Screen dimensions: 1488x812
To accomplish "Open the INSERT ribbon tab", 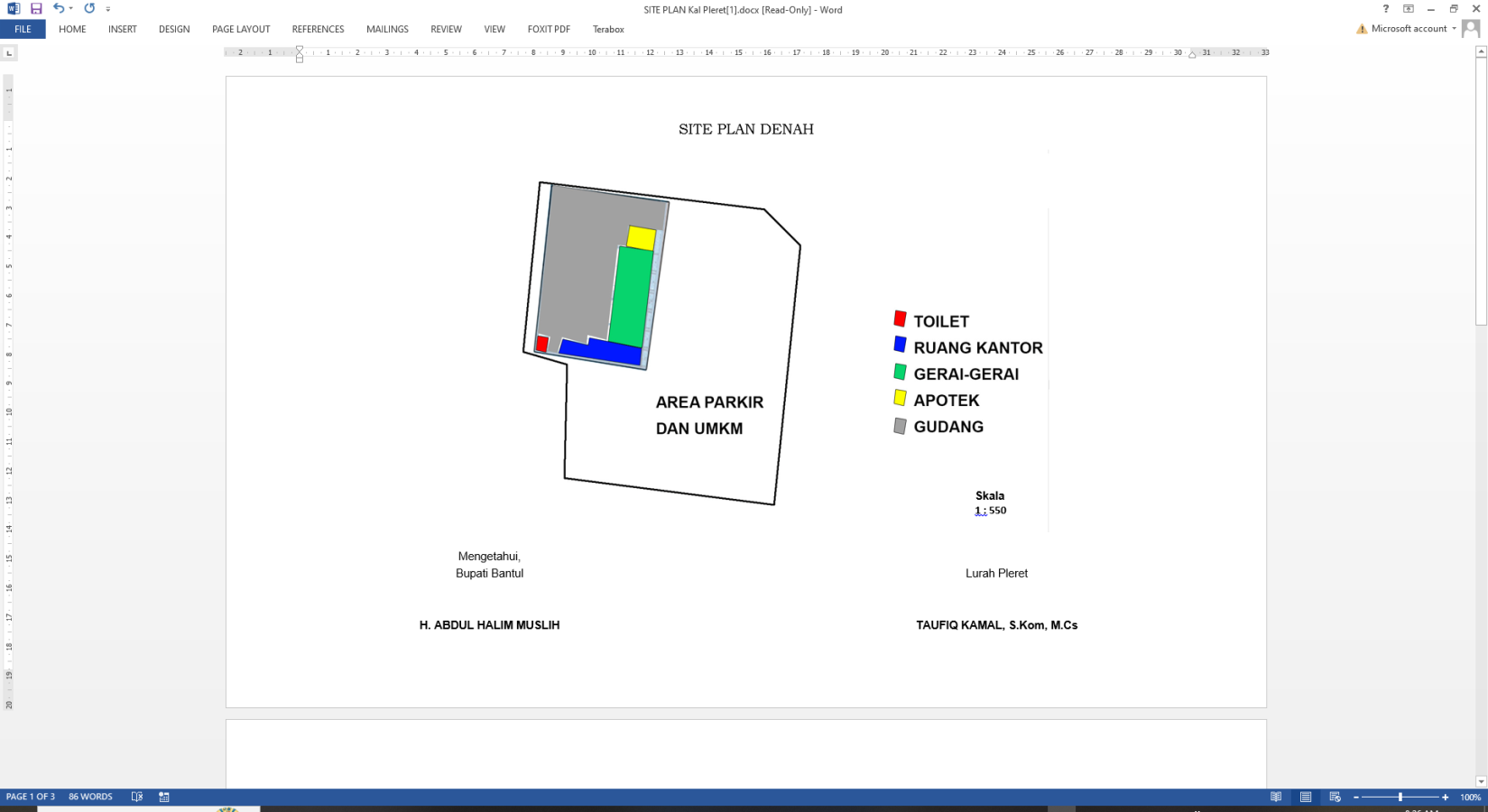I will tap(122, 29).
